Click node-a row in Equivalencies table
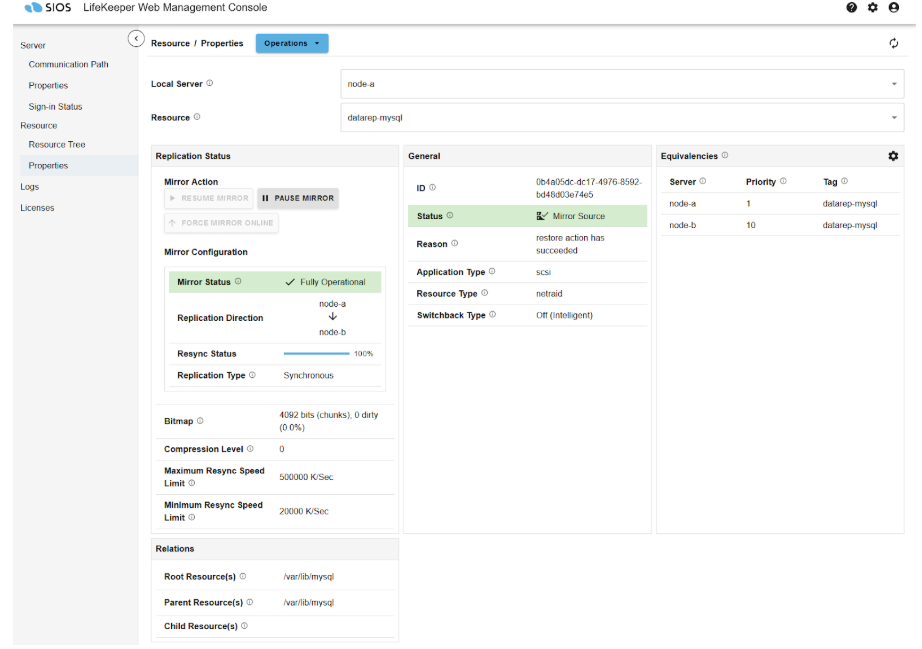 (x=780, y=203)
